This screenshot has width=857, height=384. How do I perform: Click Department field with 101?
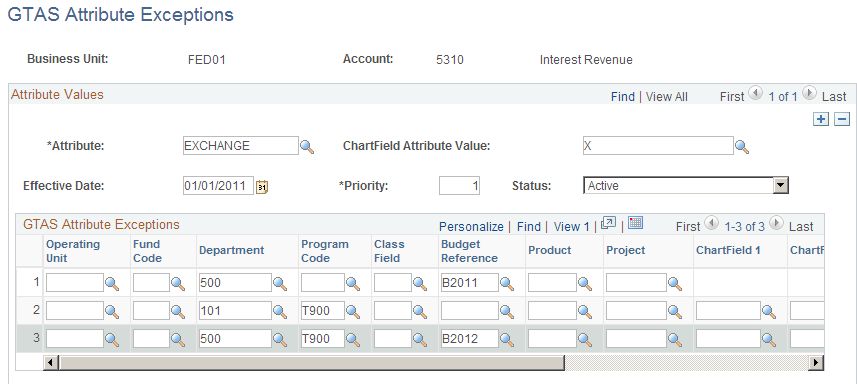pyautogui.click(x=235, y=311)
